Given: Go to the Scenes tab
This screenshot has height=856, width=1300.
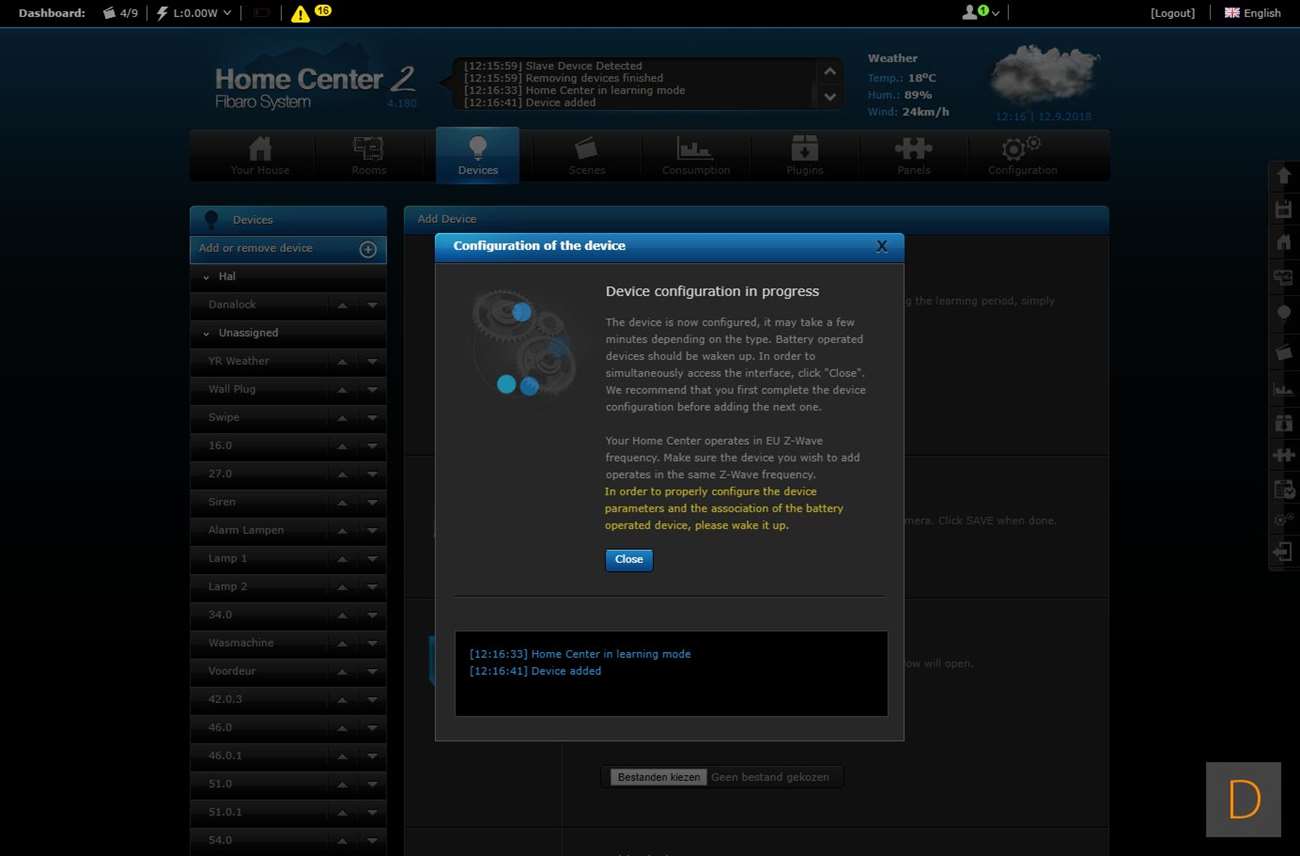Looking at the screenshot, I should tap(587, 156).
